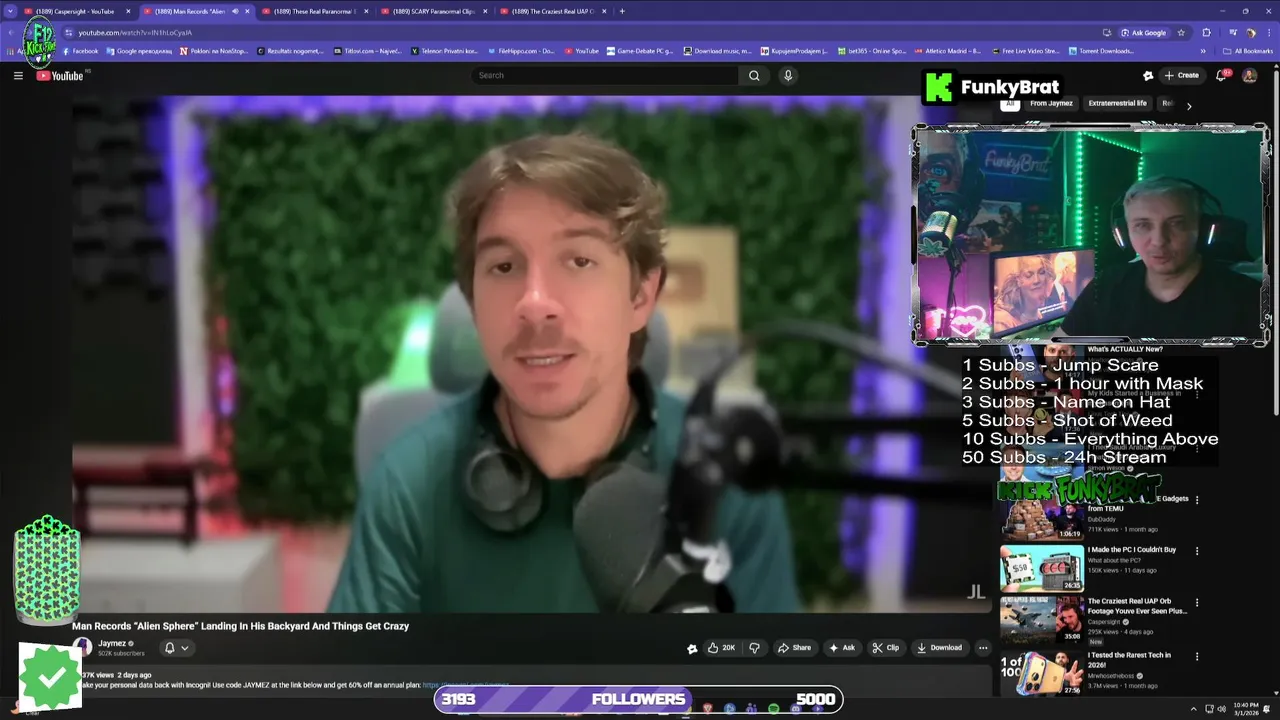Click the Mrwhosetheboss channel name
The image size is (1280, 720).
pos(1112,676)
